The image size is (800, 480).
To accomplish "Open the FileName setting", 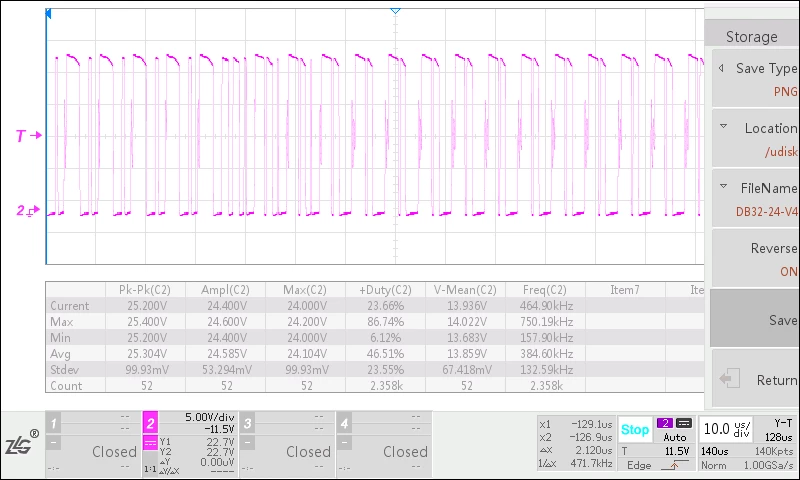I will tap(755, 198).
